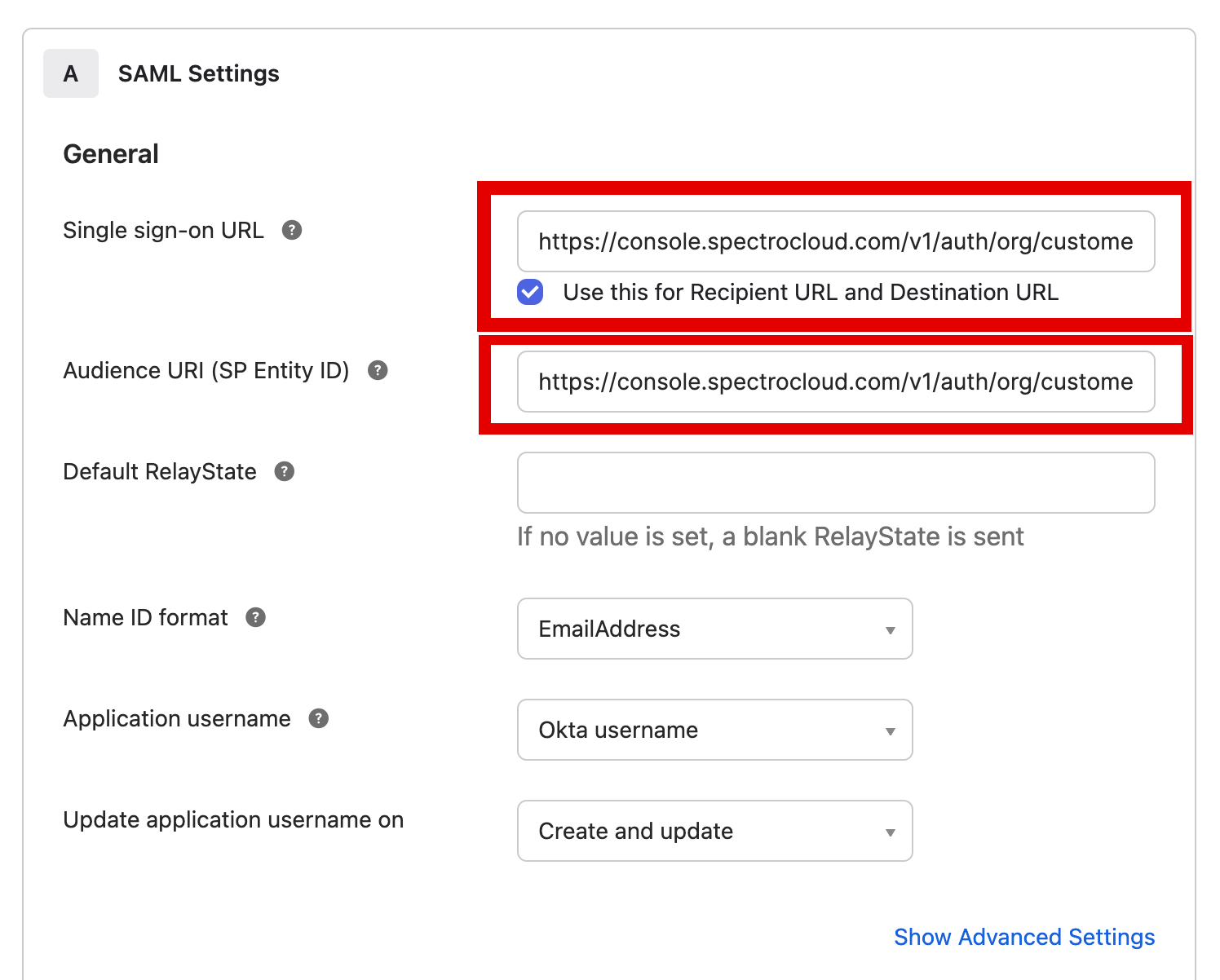Viewport: 1220px width, 980px height.
Task: Click help icon next to Single sign-on URL
Action: coord(292,230)
